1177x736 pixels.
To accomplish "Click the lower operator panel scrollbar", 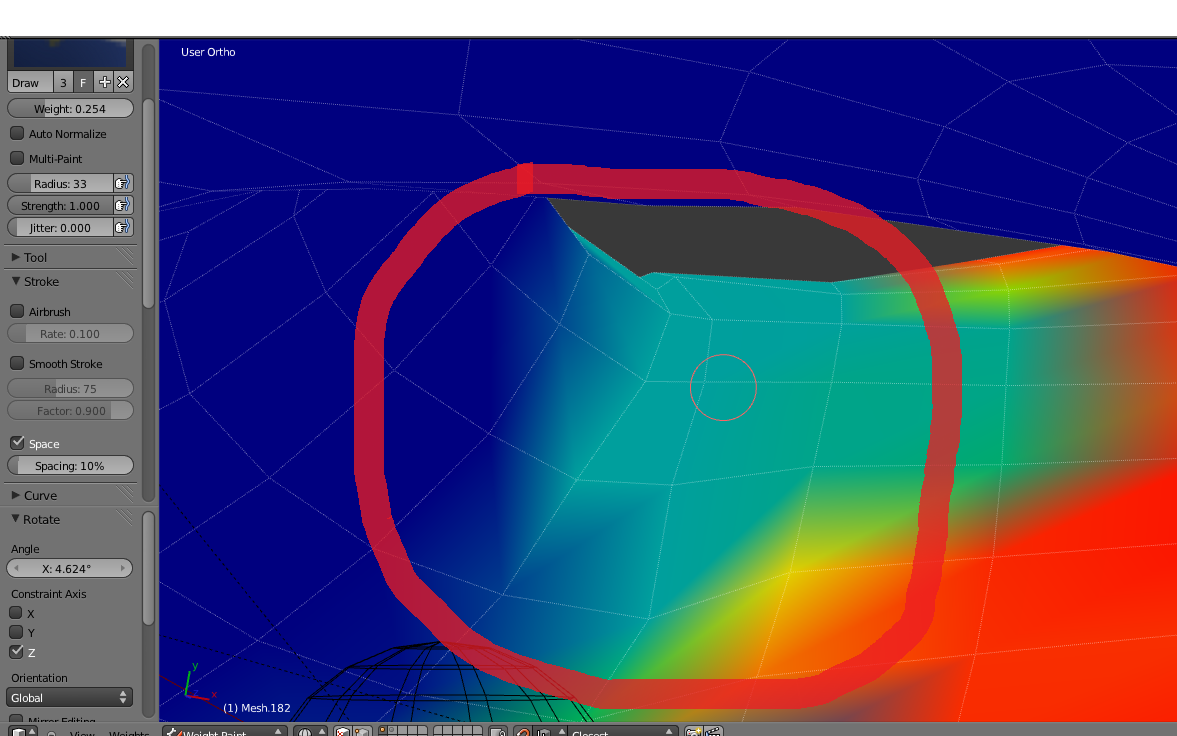I will click(149, 568).
